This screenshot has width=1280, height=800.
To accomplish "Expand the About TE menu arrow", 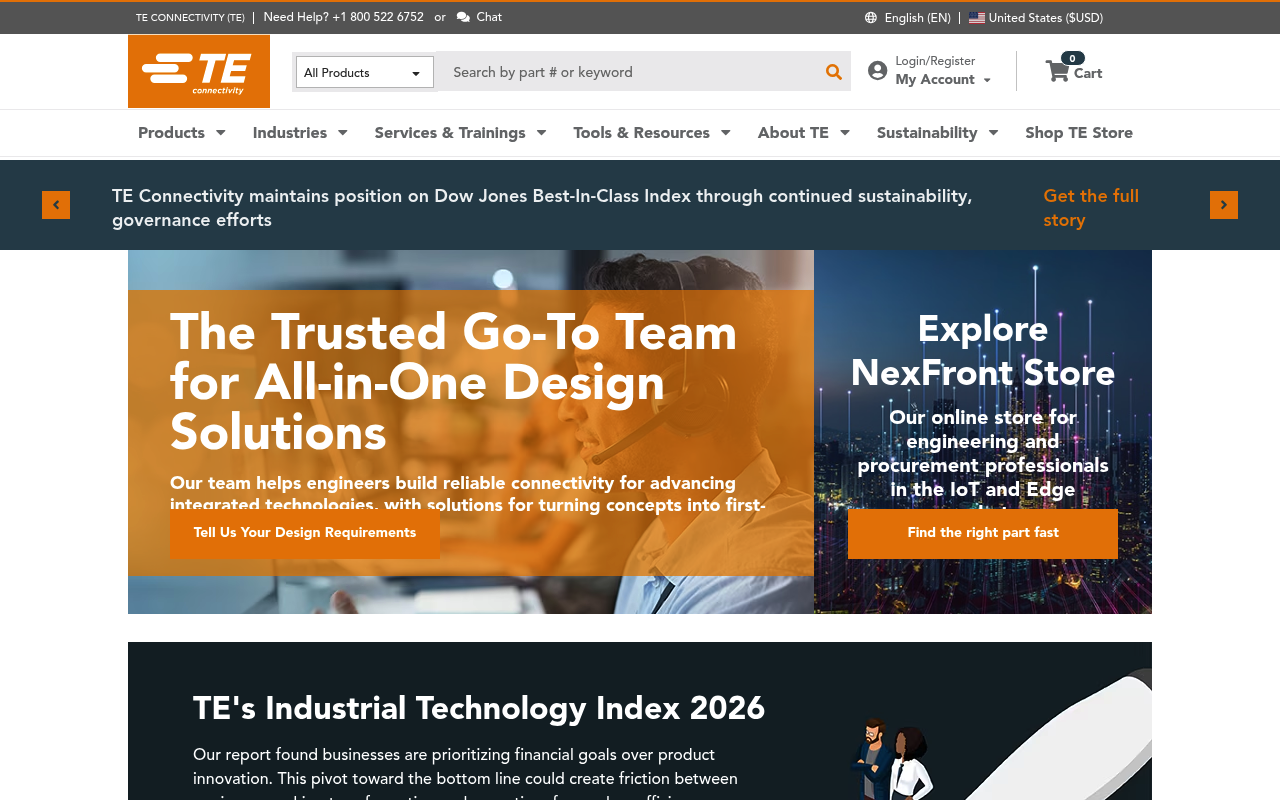I will pos(845,133).
